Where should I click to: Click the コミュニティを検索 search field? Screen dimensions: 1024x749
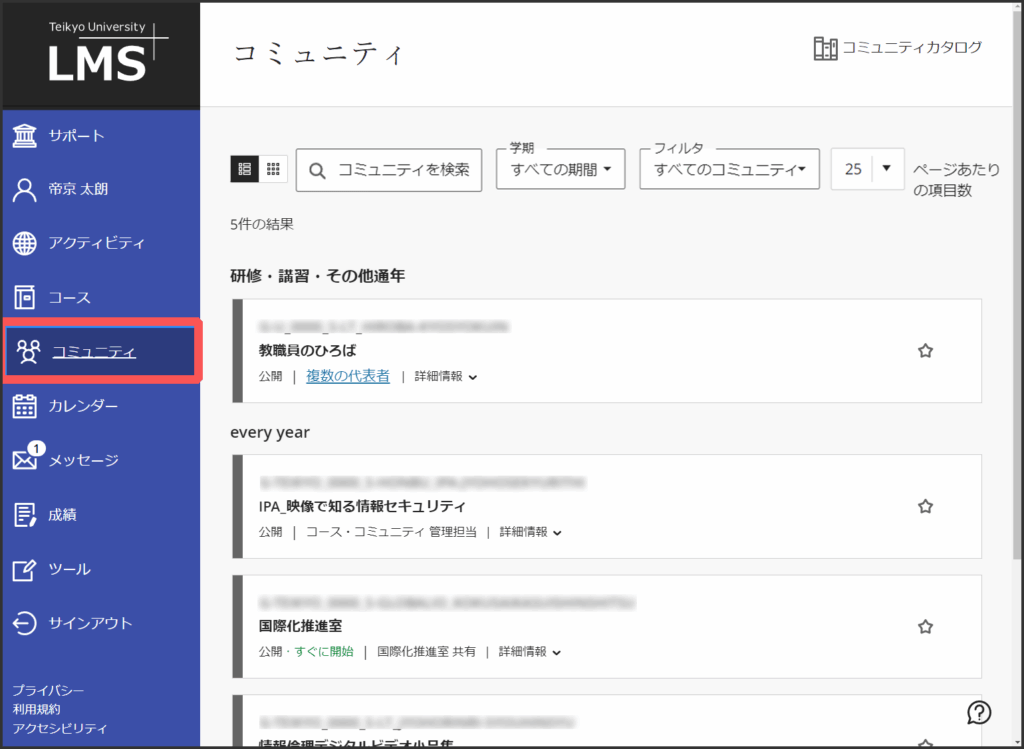[x=389, y=170]
